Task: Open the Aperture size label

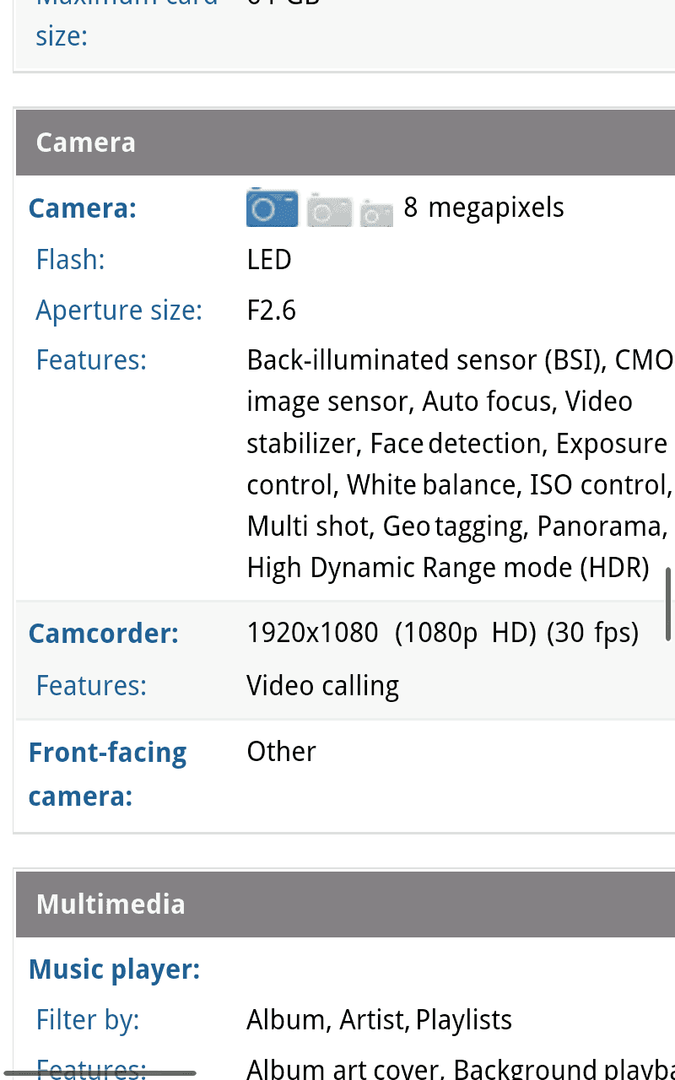Action: click(119, 311)
